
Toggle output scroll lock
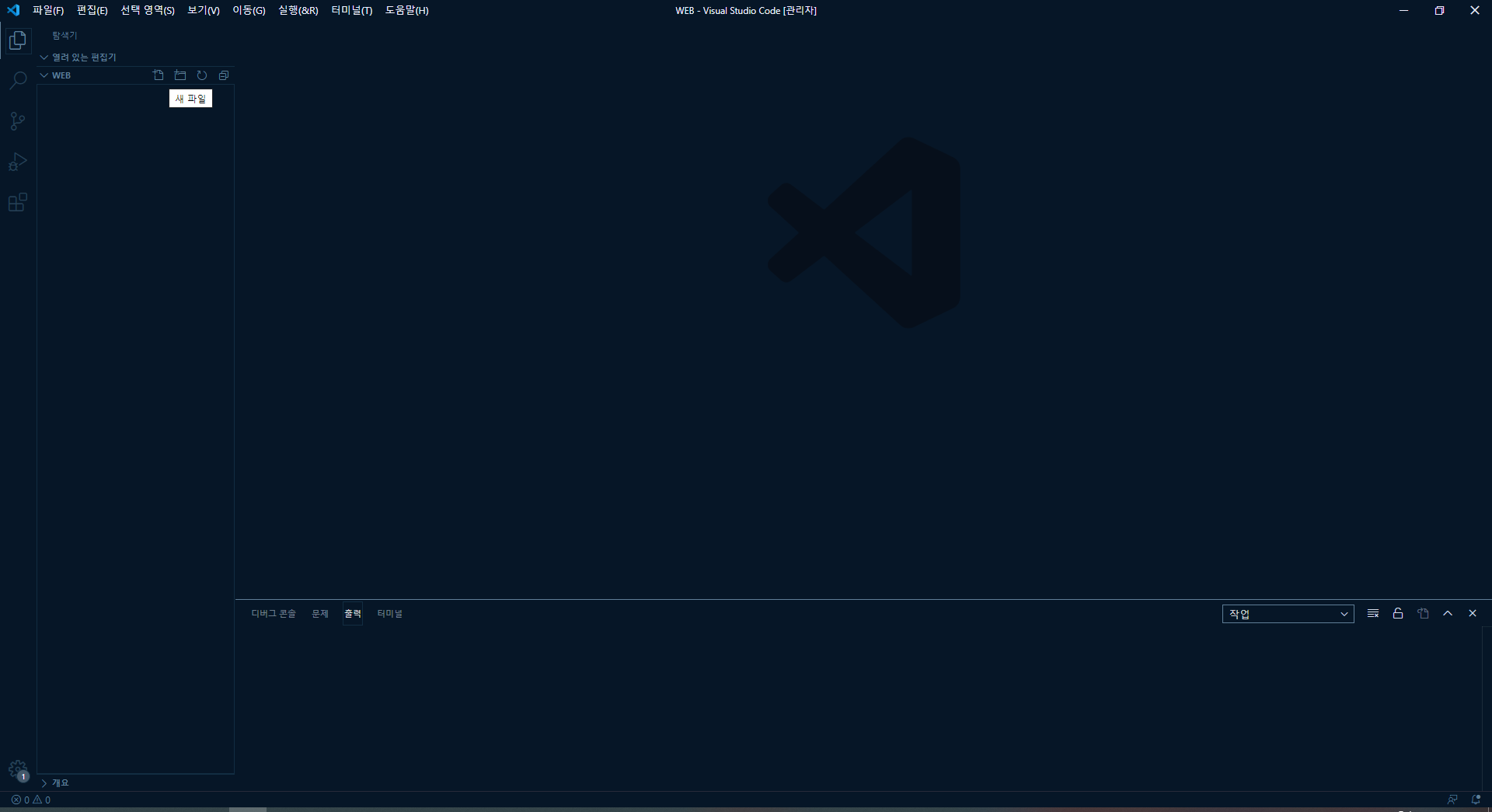click(x=1398, y=613)
